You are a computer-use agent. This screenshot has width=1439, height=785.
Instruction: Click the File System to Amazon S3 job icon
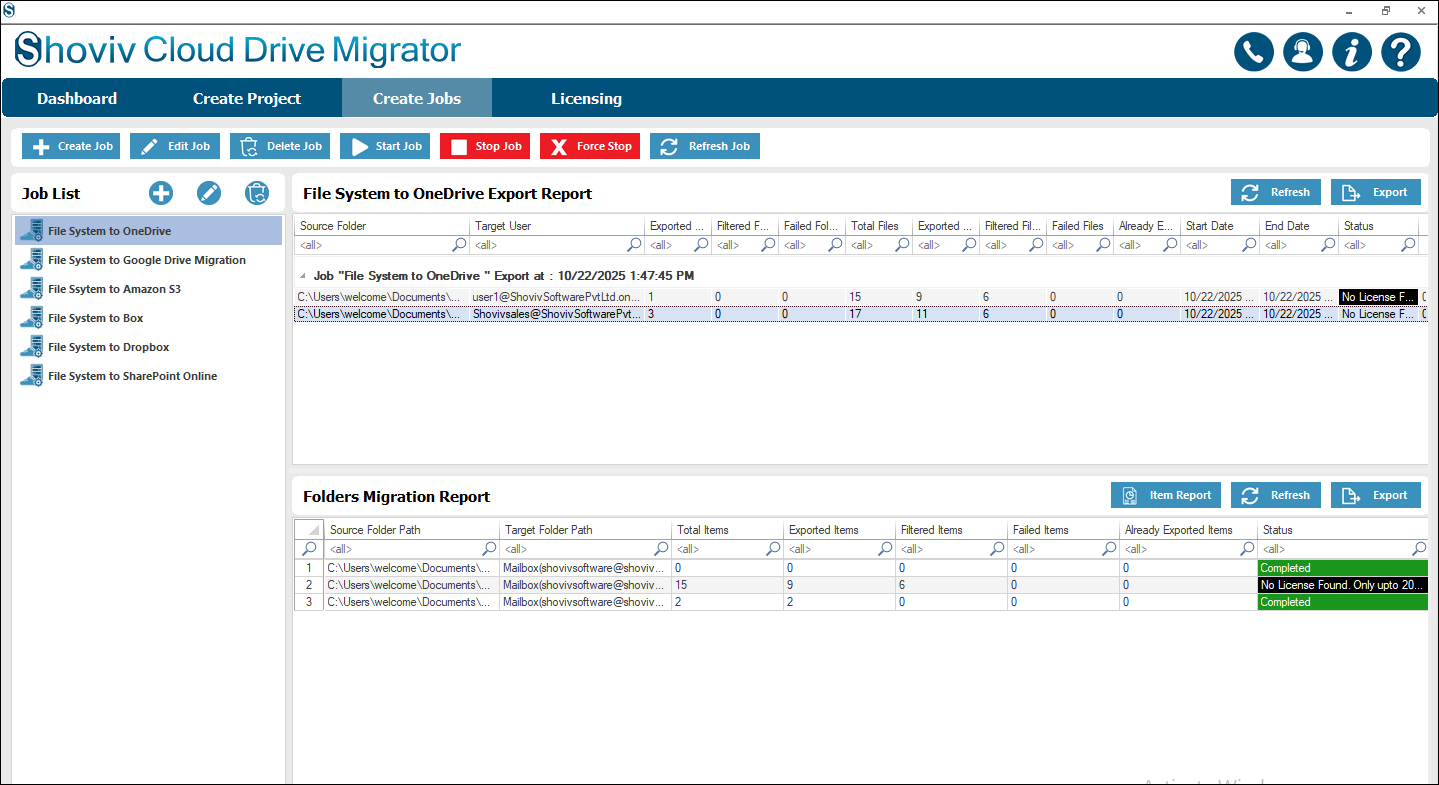31,289
